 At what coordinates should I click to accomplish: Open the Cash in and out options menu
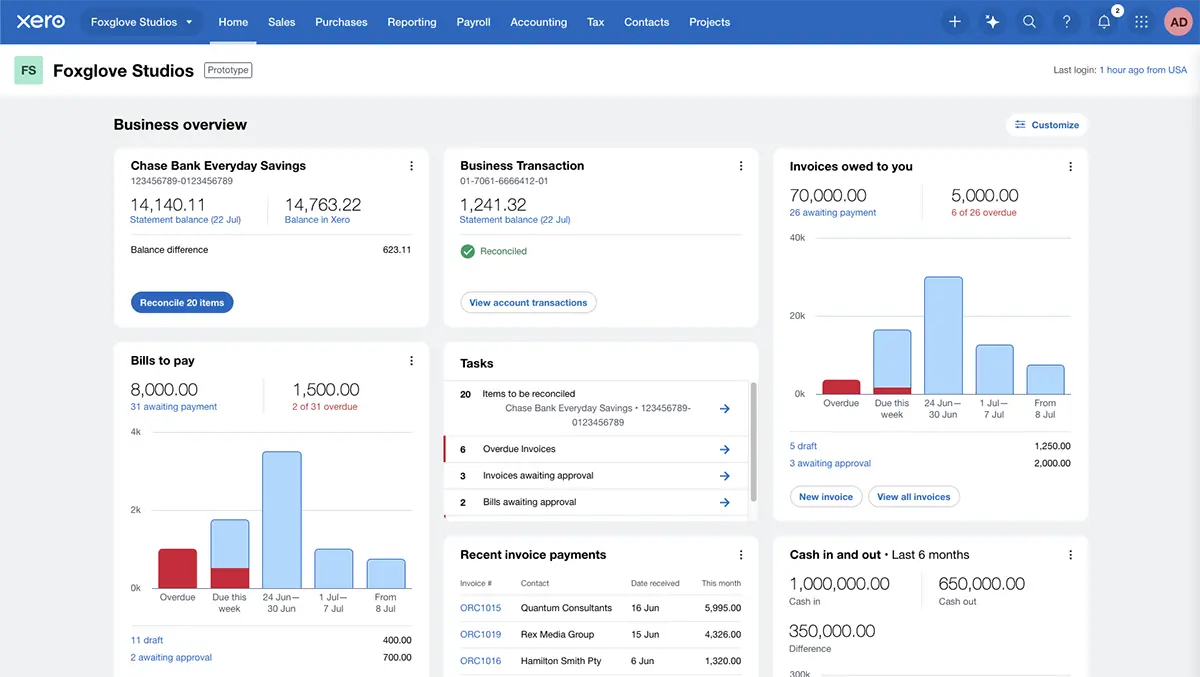(1070, 554)
